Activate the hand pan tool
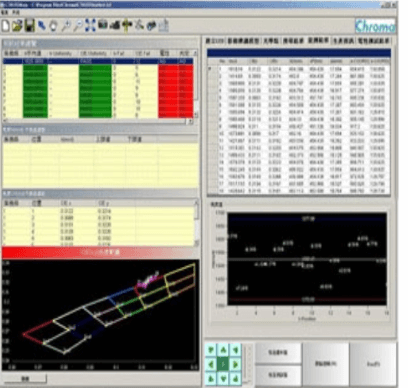 [53, 26]
